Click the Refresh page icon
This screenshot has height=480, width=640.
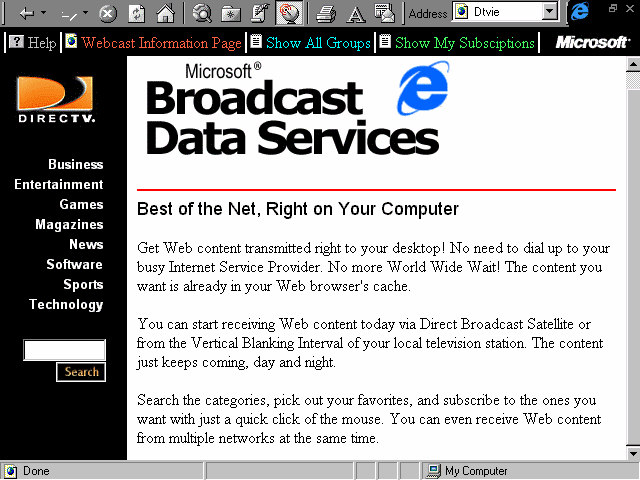(x=137, y=13)
